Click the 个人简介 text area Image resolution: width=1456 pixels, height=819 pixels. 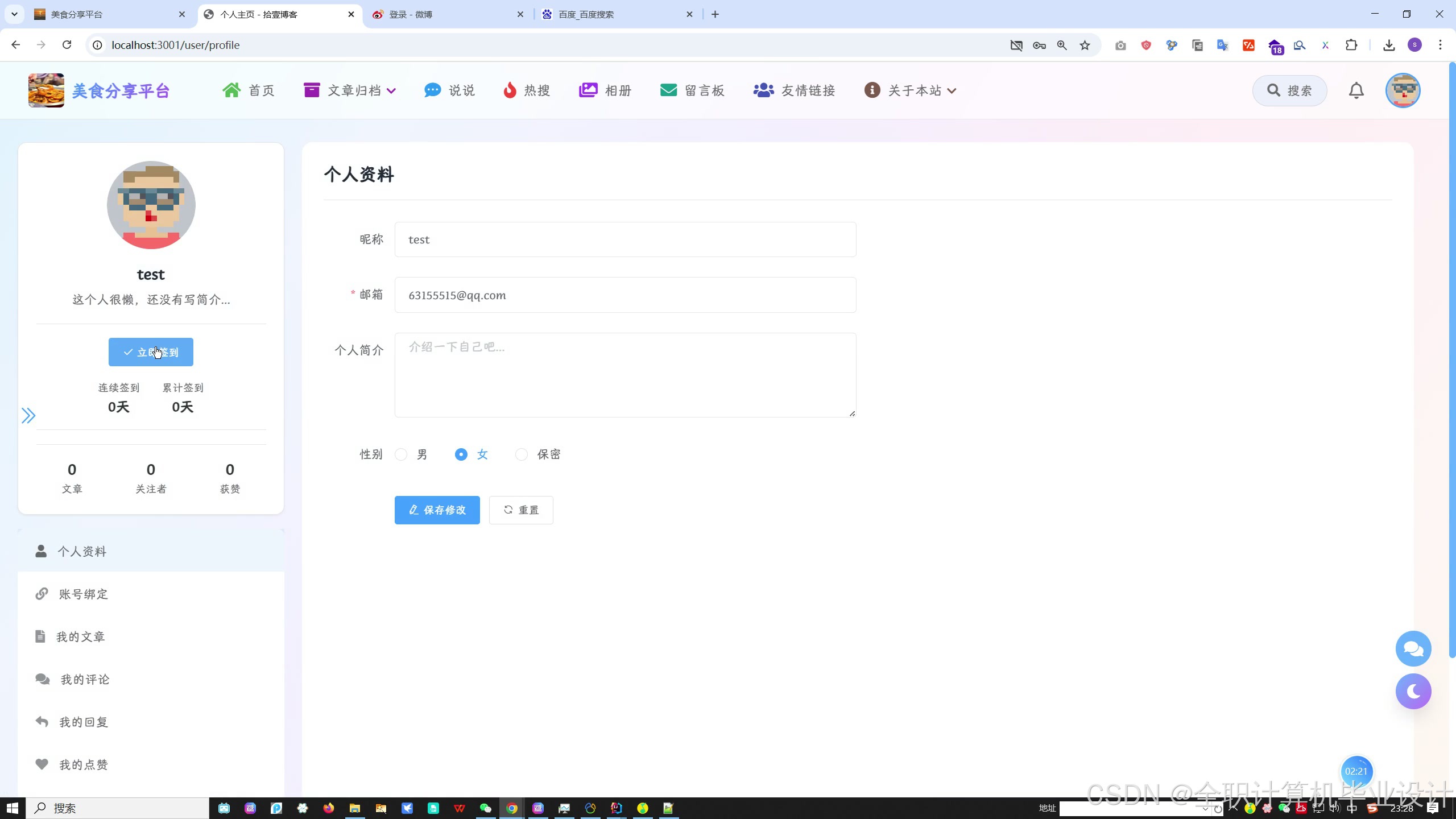click(x=624, y=375)
